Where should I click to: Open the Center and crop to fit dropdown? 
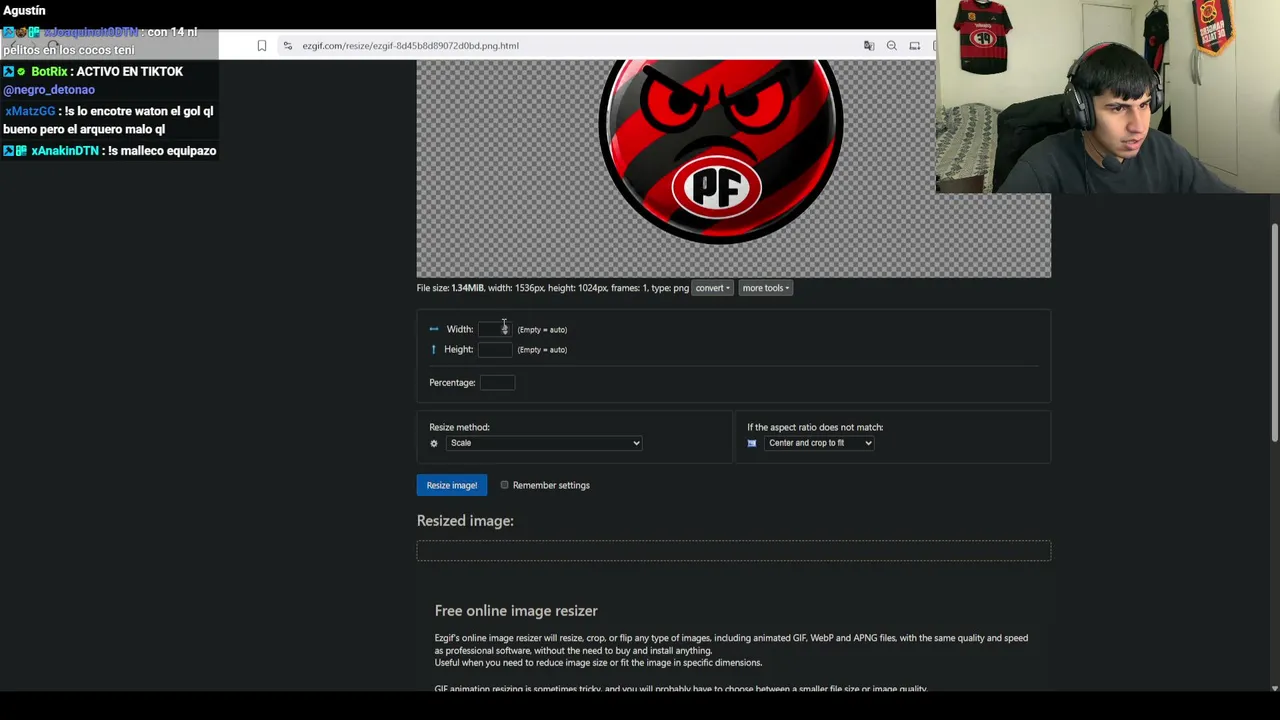(x=820, y=443)
